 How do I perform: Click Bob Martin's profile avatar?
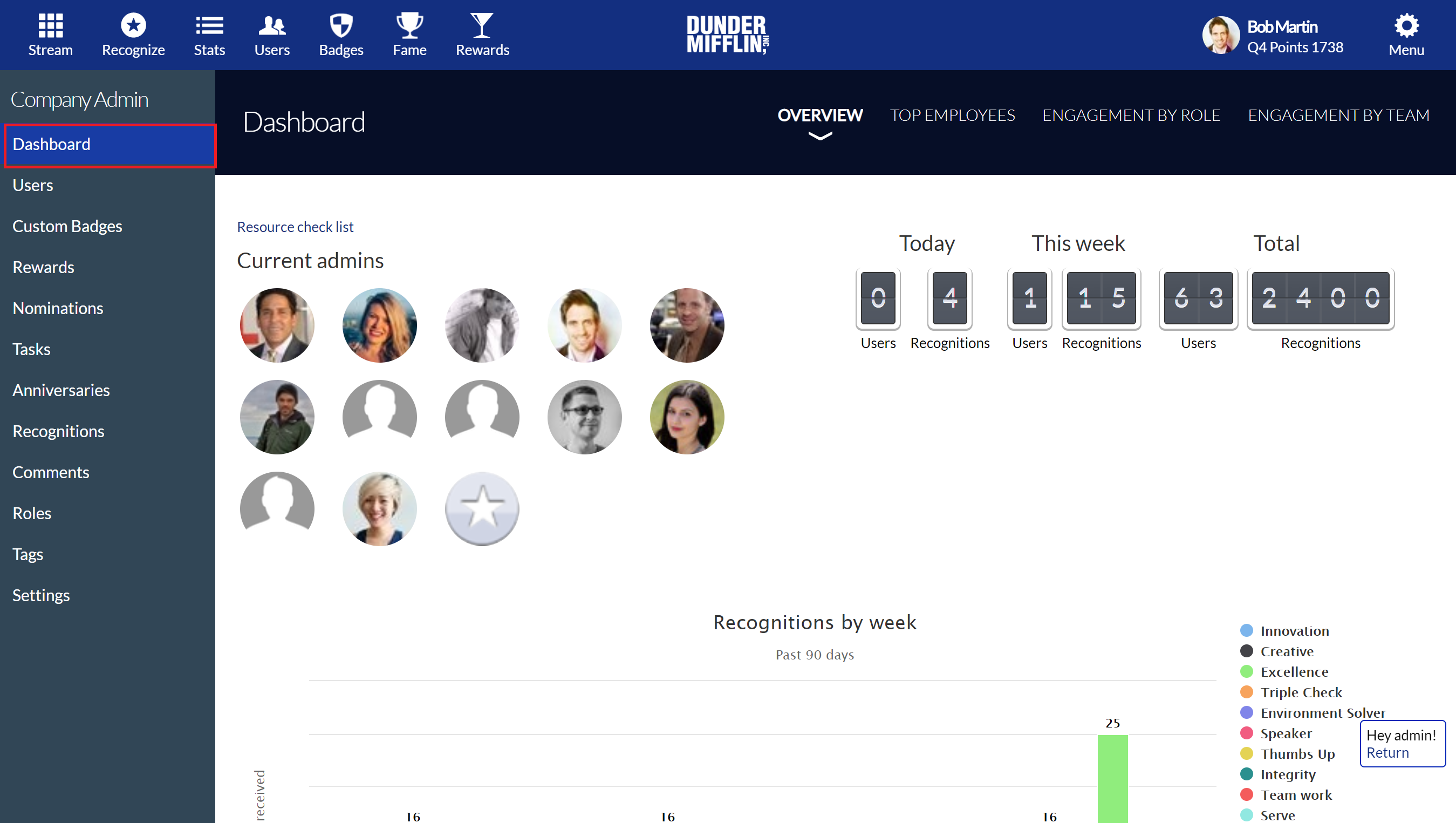click(1220, 35)
